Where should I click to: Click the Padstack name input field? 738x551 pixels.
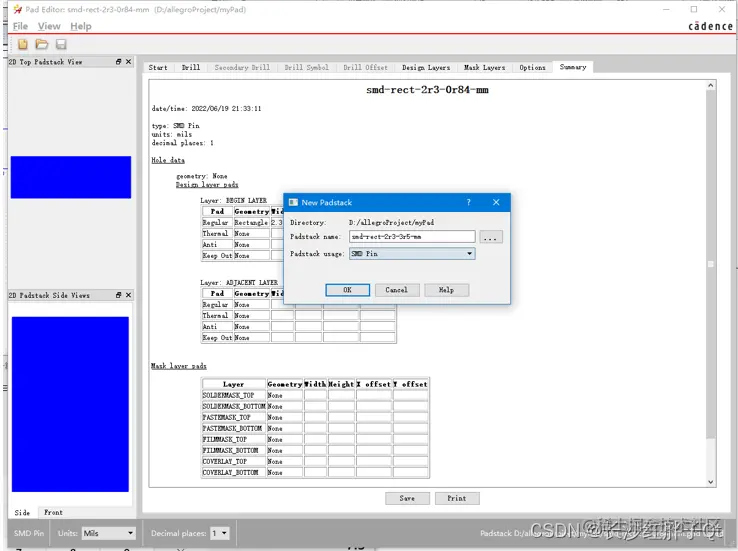(412, 237)
